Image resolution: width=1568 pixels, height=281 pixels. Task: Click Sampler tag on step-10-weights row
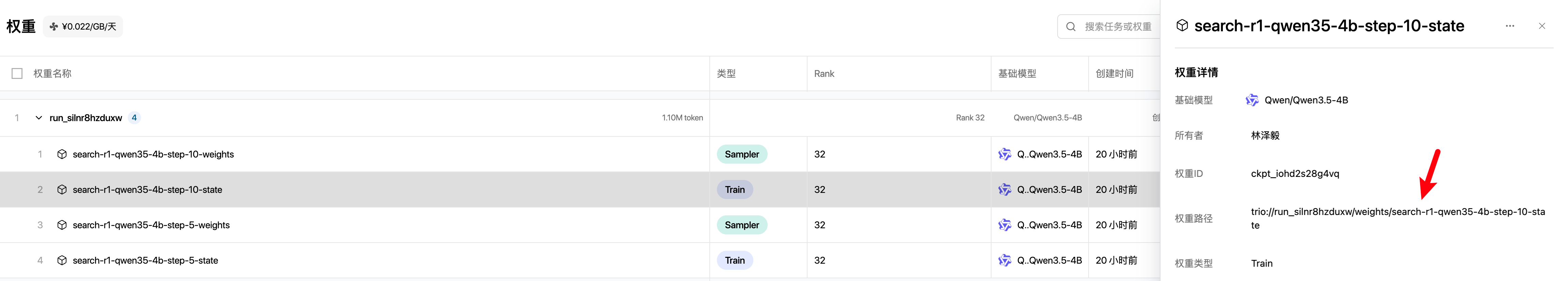tap(742, 154)
